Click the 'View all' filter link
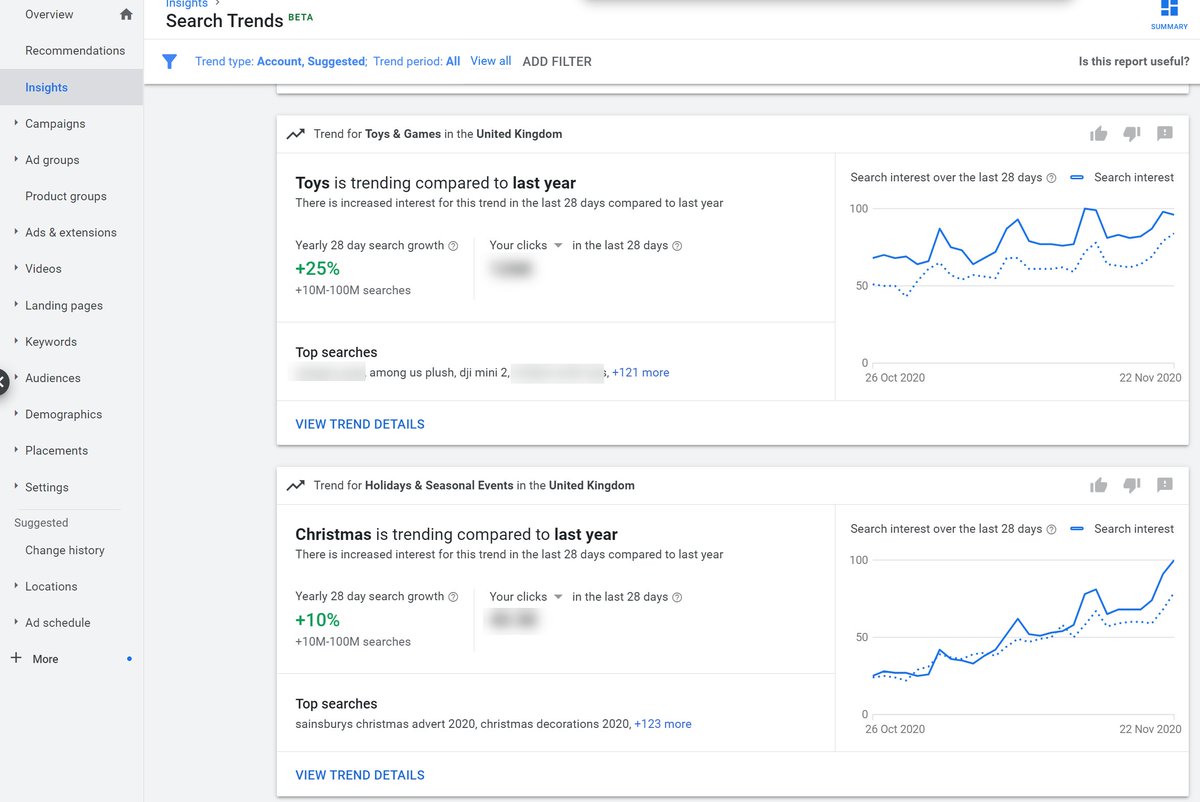Viewport: 1200px width, 802px height. tap(491, 61)
